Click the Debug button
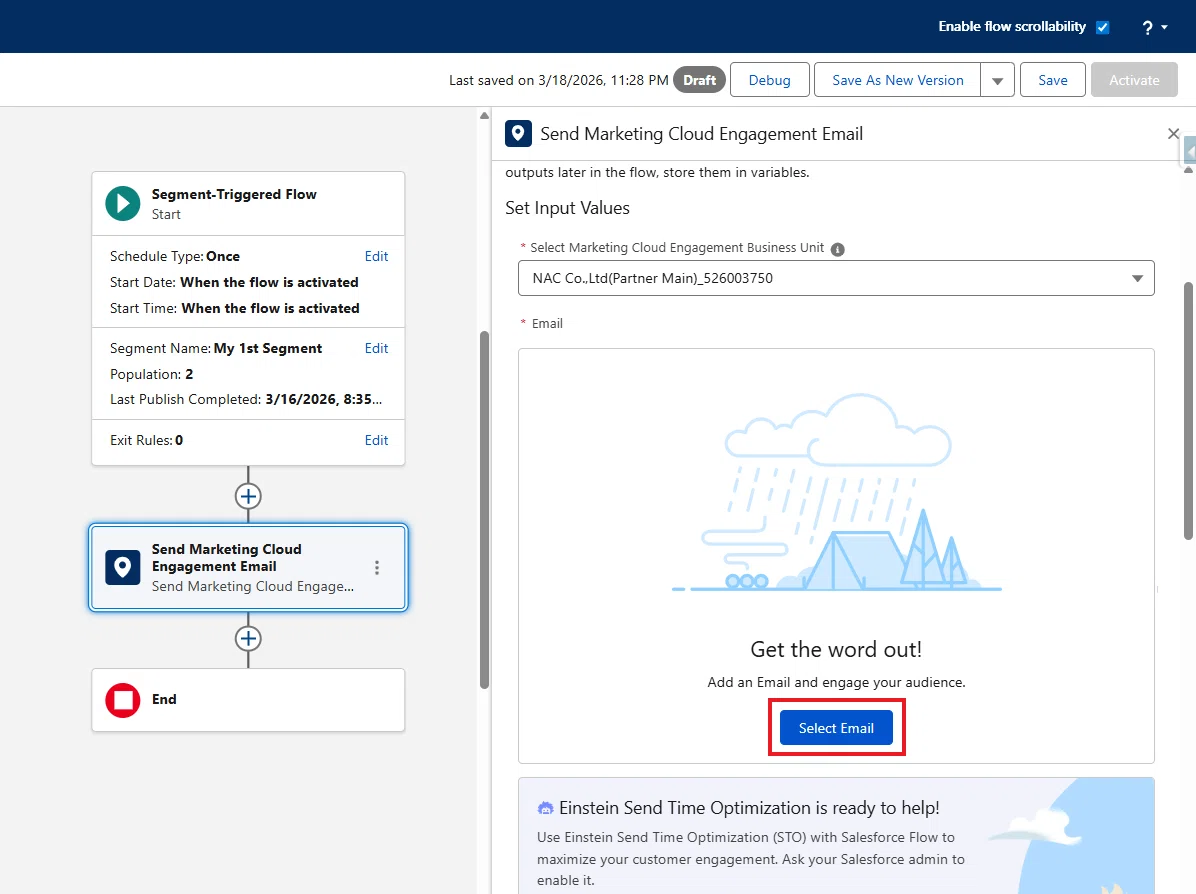This screenshot has height=894, width=1196. coord(769,80)
